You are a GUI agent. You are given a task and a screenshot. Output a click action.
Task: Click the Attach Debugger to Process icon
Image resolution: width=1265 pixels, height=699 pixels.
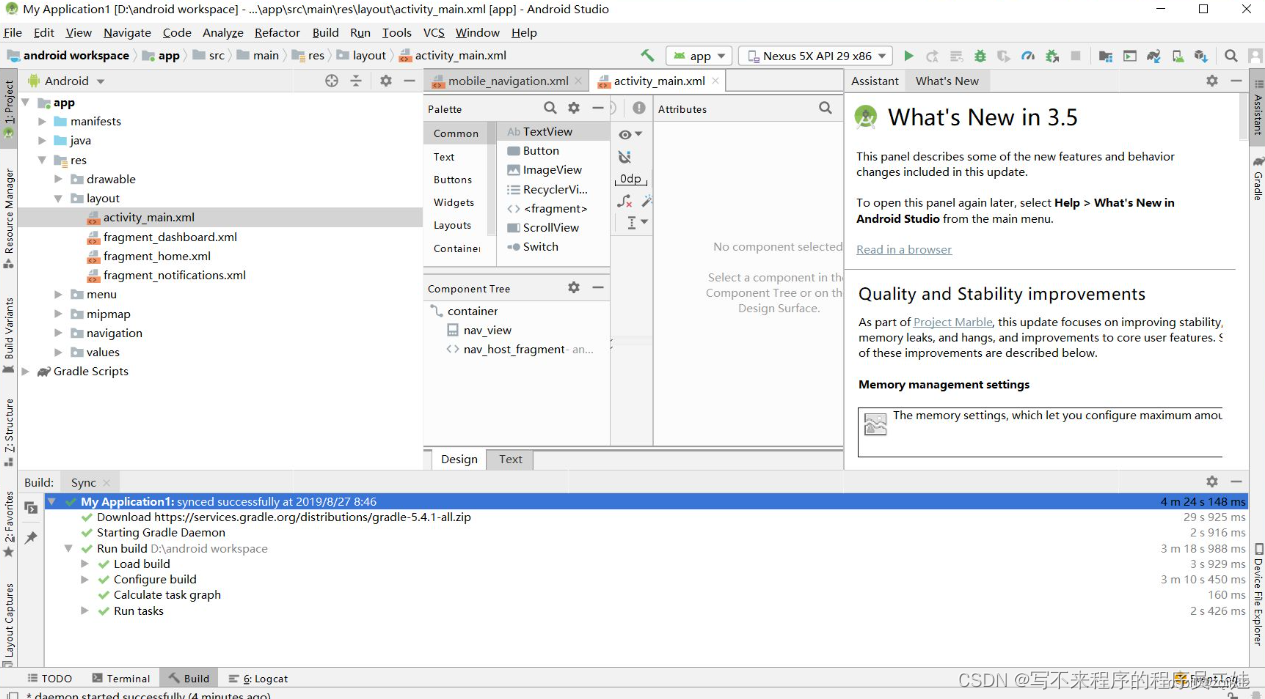[1052, 56]
